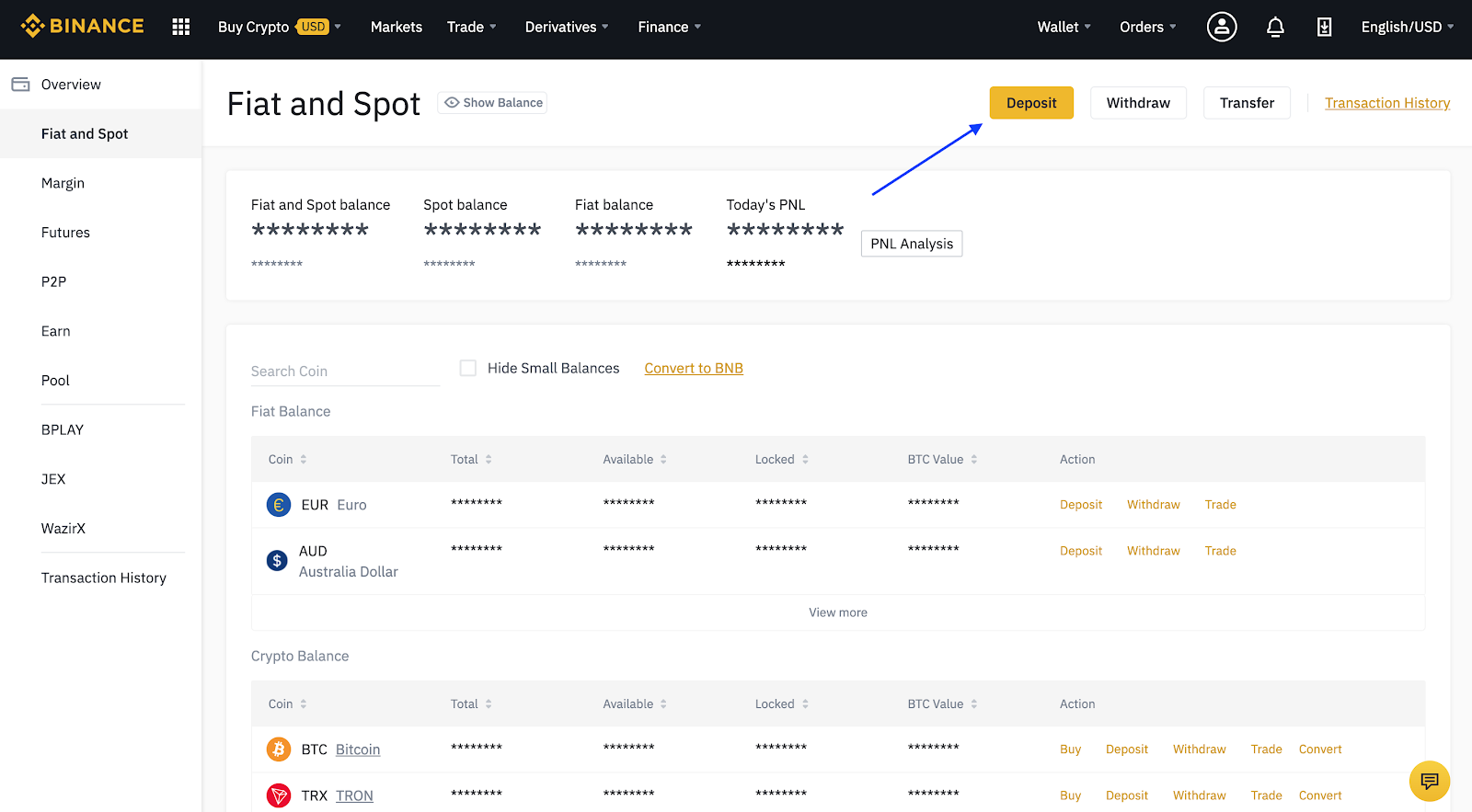Open the English/USD language selector

1408,27
